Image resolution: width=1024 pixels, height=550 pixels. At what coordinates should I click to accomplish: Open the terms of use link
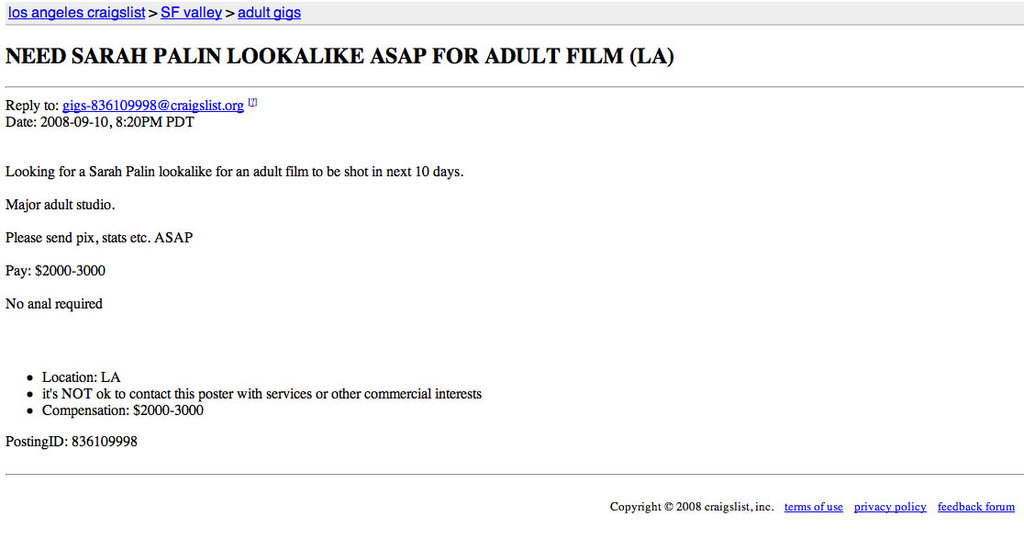tap(813, 507)
